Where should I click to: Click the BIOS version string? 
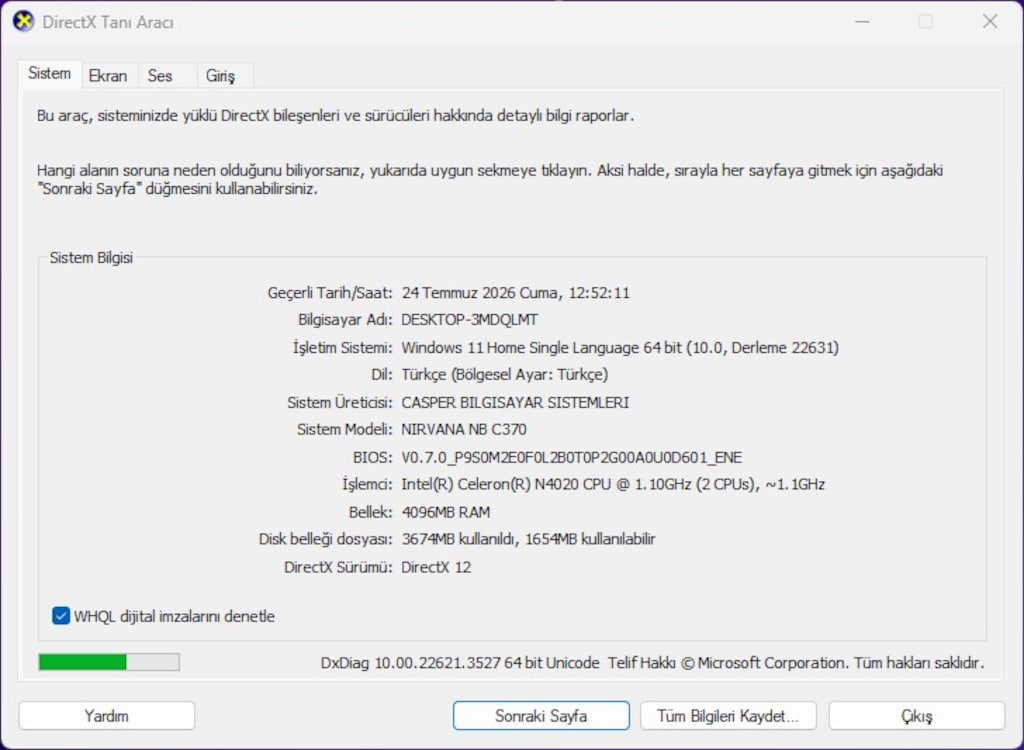571,457
